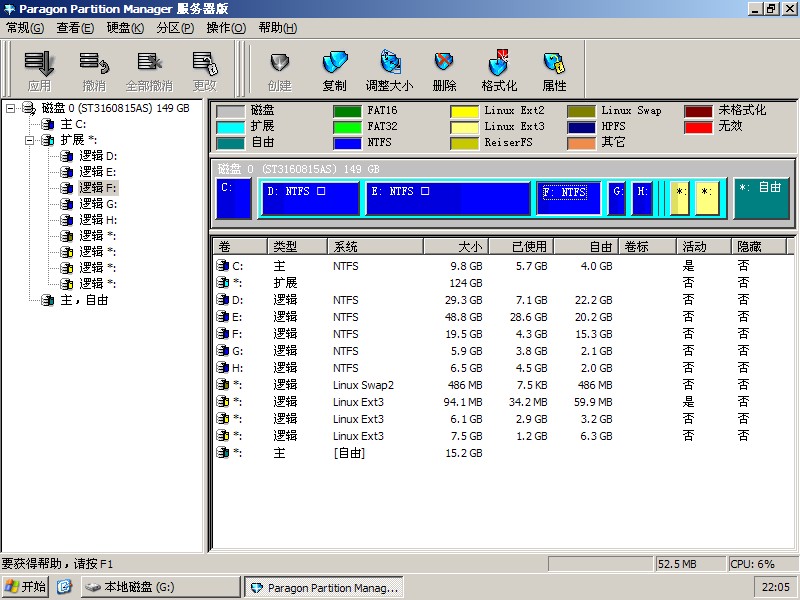Image resolution: width=800 pixels, height=600 pixels.
Task: Launch the 格式化 (Format) partition tool
Action: 499,62
